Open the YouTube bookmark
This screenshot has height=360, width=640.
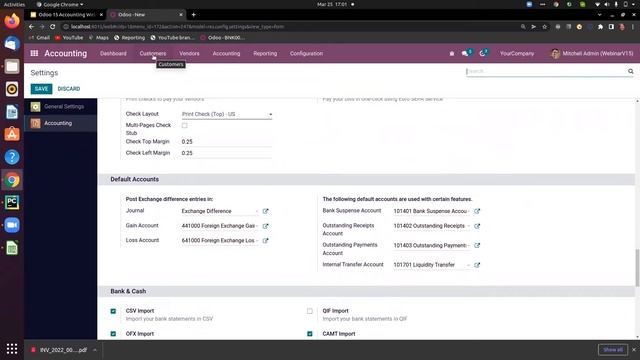[69, 38]
